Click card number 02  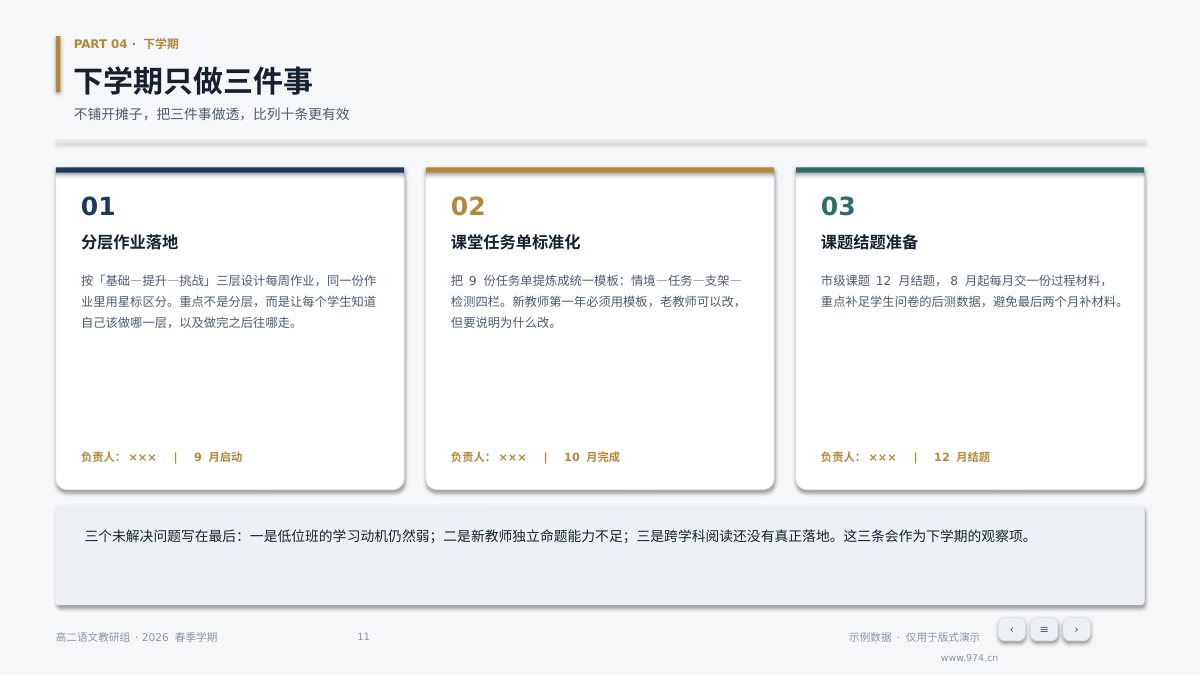click(x=468, y=207)
